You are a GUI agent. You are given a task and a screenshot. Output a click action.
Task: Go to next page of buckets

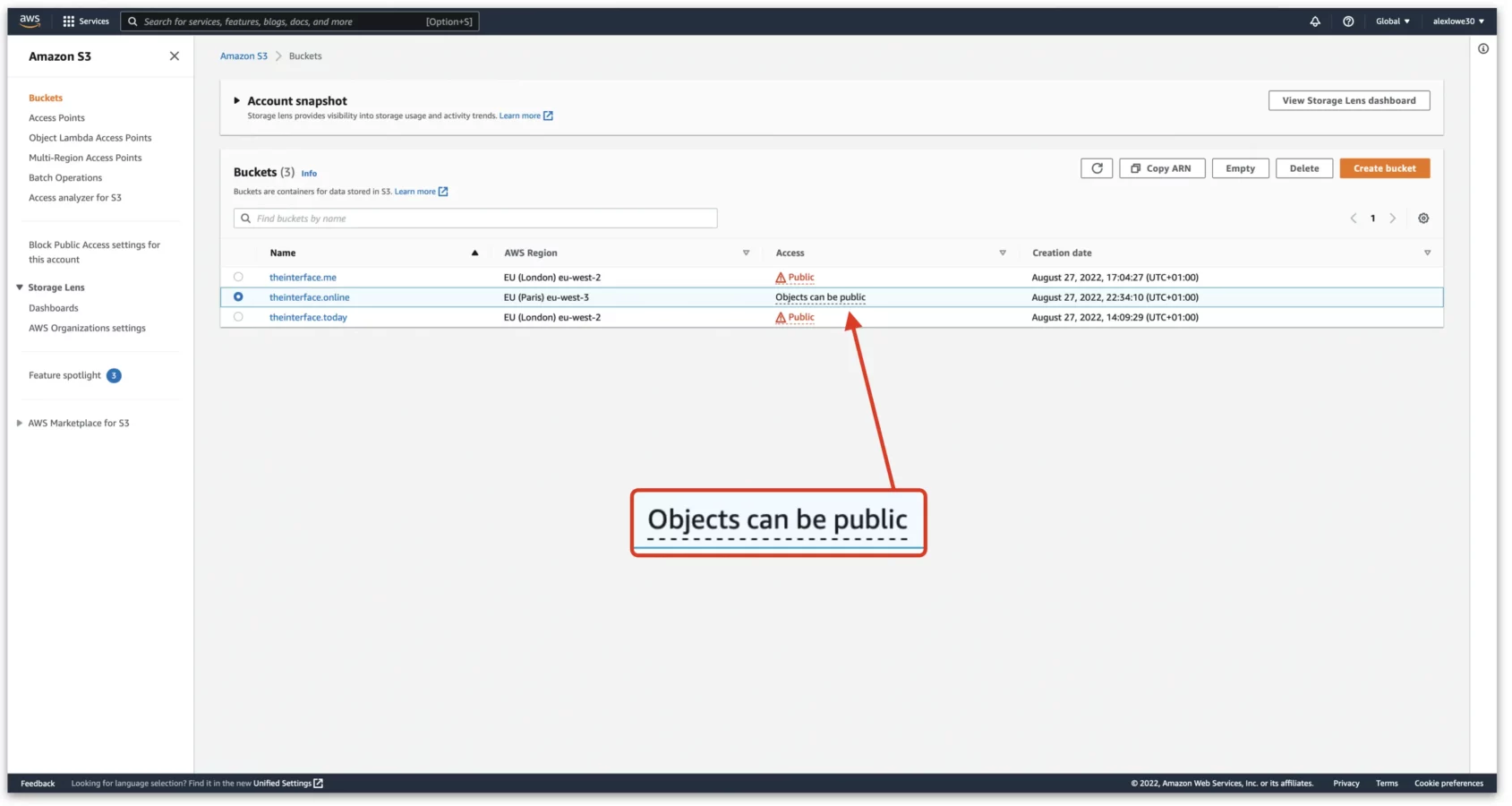click(1393, 219)
